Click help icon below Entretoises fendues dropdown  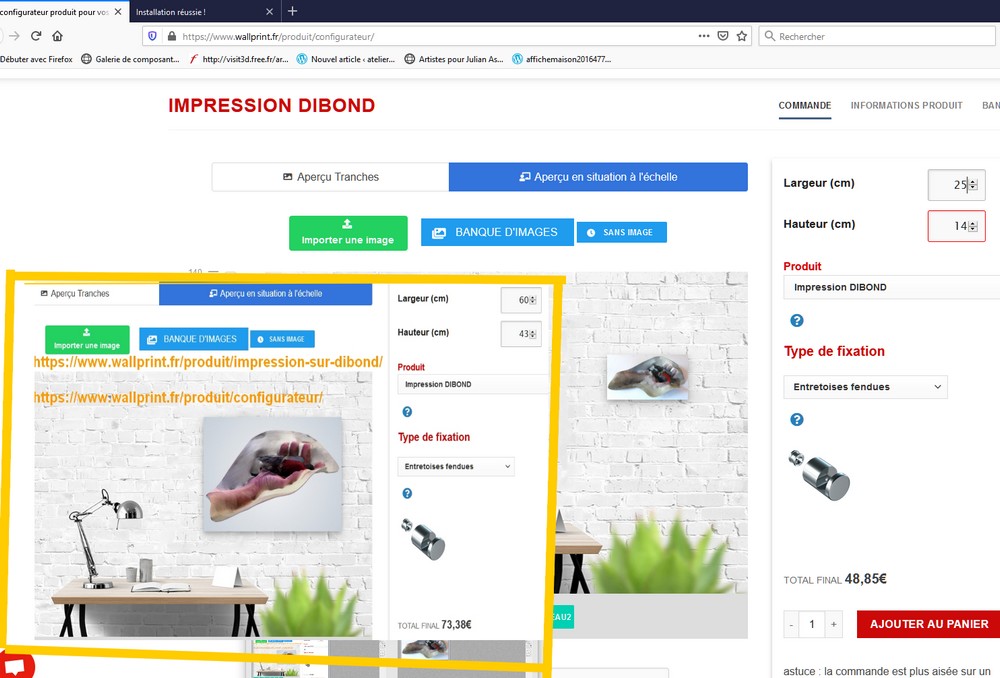(797, 419)
